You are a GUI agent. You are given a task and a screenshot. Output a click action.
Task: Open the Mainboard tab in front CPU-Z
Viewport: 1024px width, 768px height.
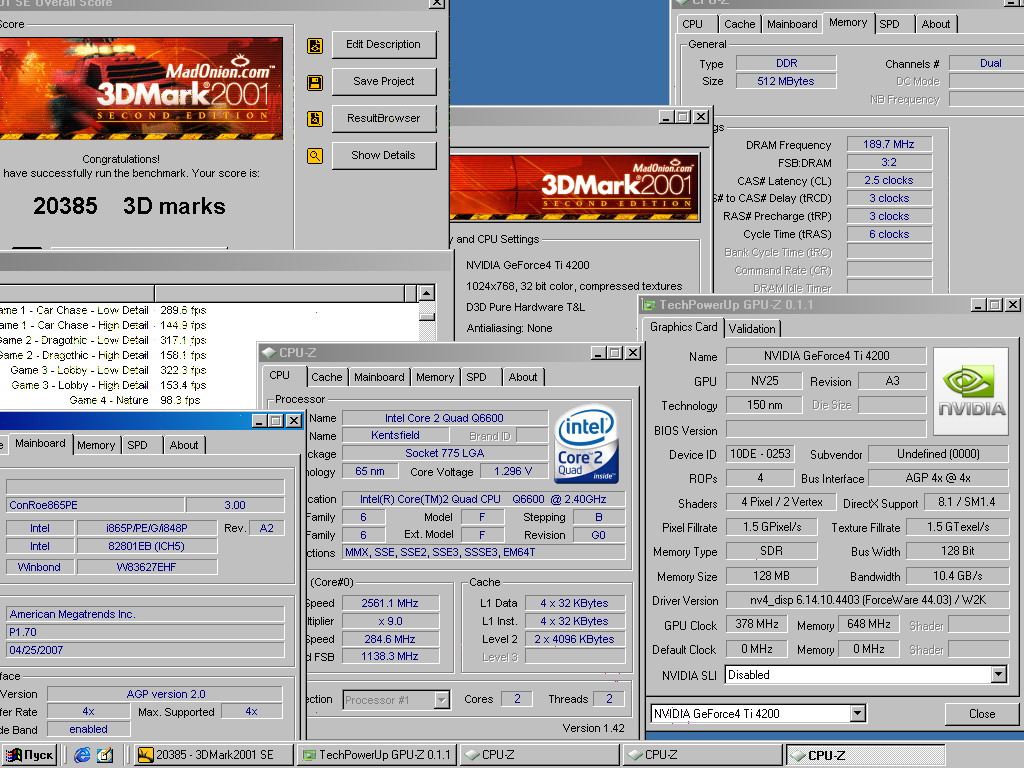click(x=379, y=377)
